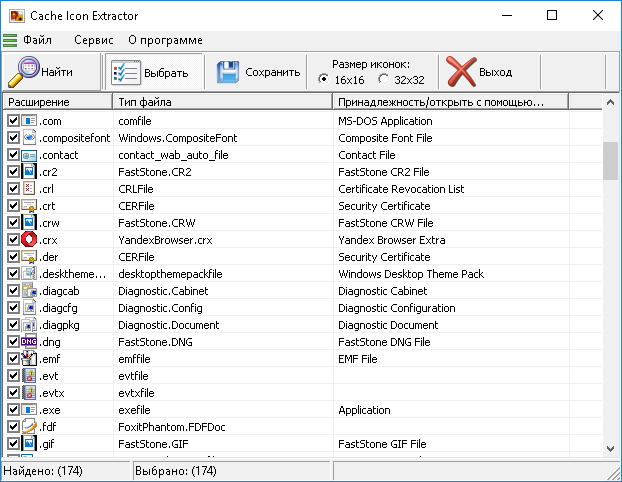The image size is (622, 482).
Task: Click the scrollbar up arrow
Action: click(610, 102)
